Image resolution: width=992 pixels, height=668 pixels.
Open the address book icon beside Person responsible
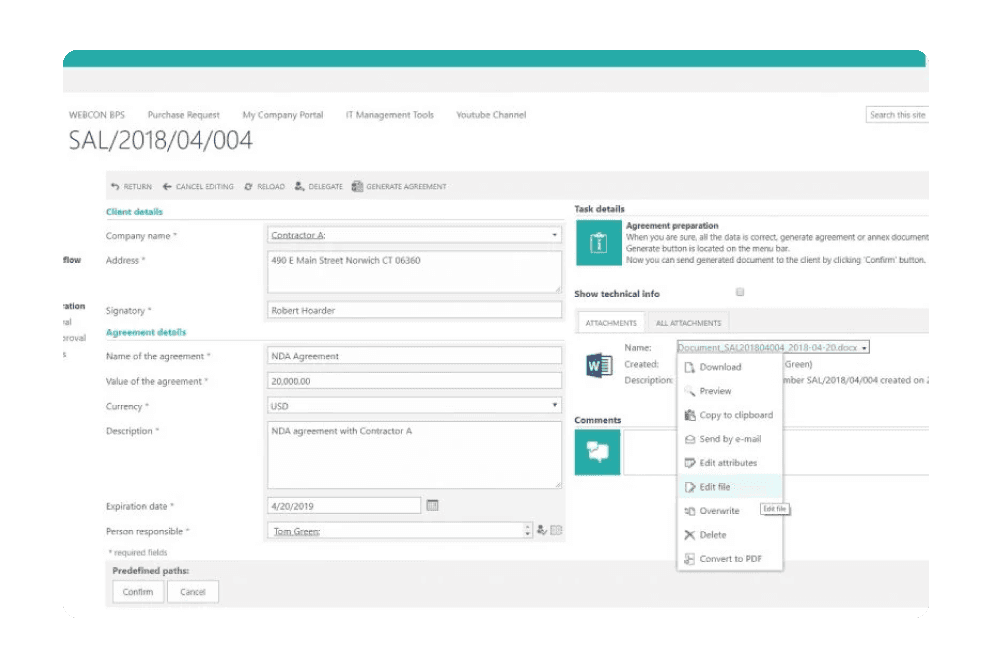pos(556,530)
